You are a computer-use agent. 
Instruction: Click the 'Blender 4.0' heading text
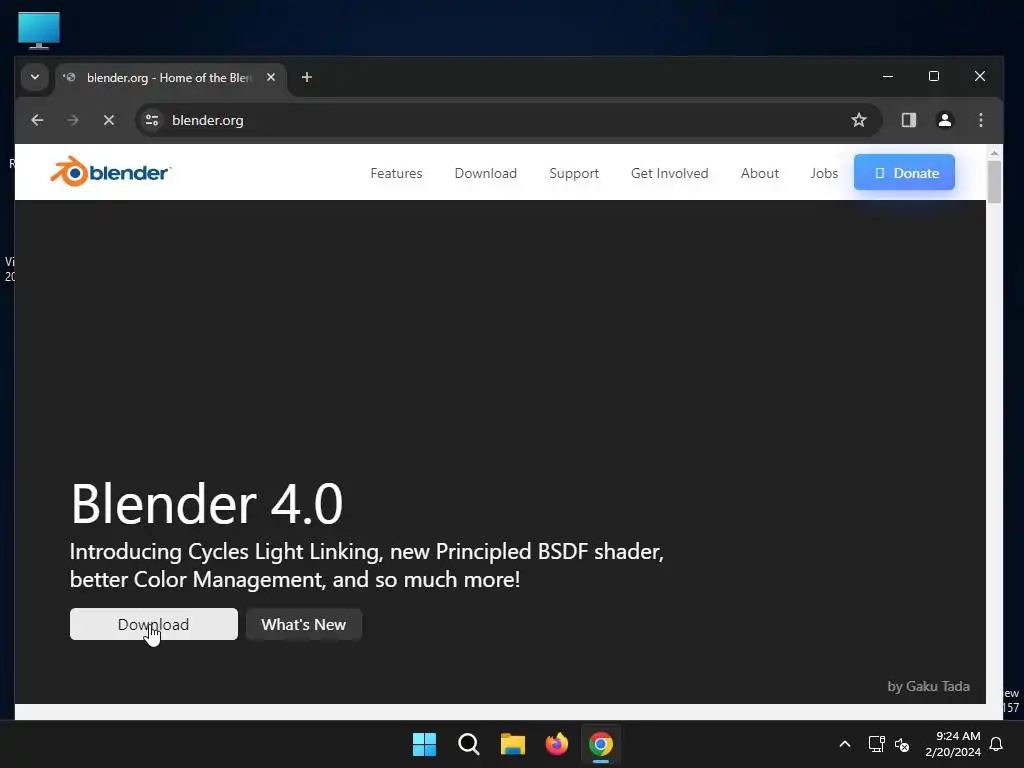206,504
